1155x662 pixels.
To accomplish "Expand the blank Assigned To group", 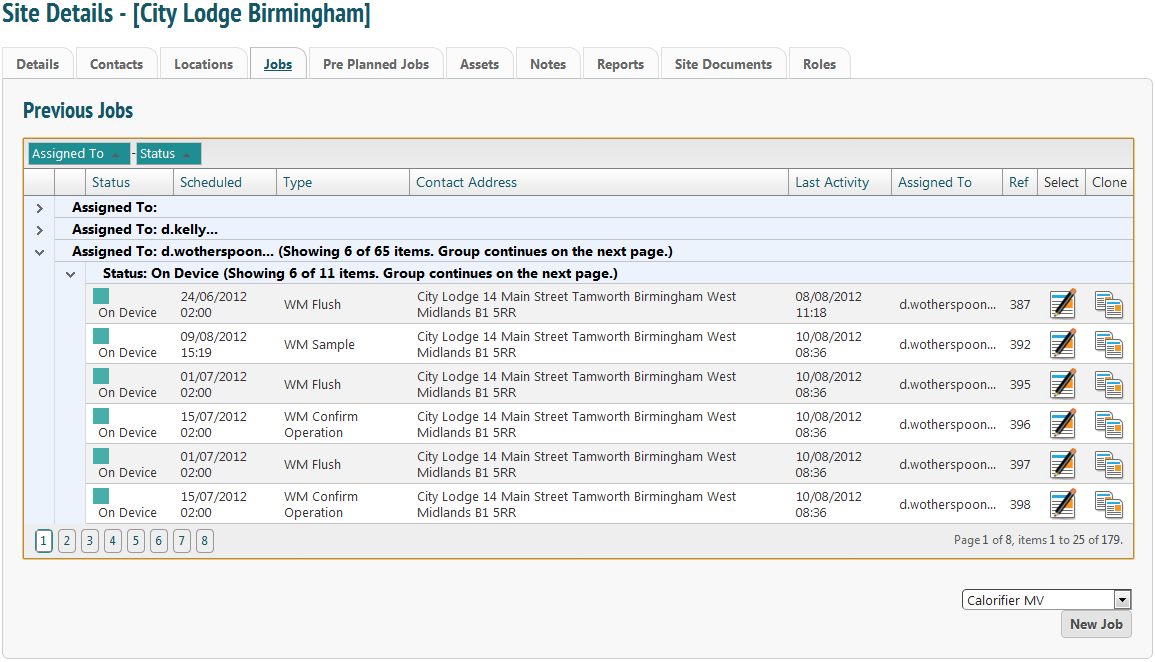I will tap(40, 208).
